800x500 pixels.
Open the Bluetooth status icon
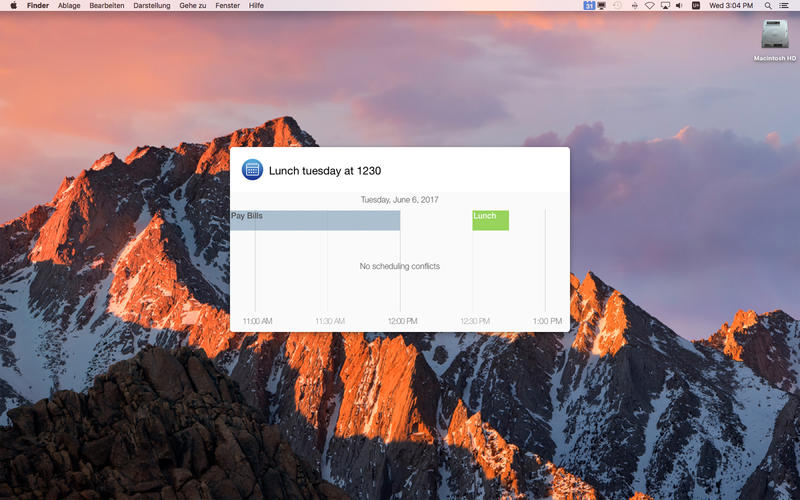click(x=634, y=6)
